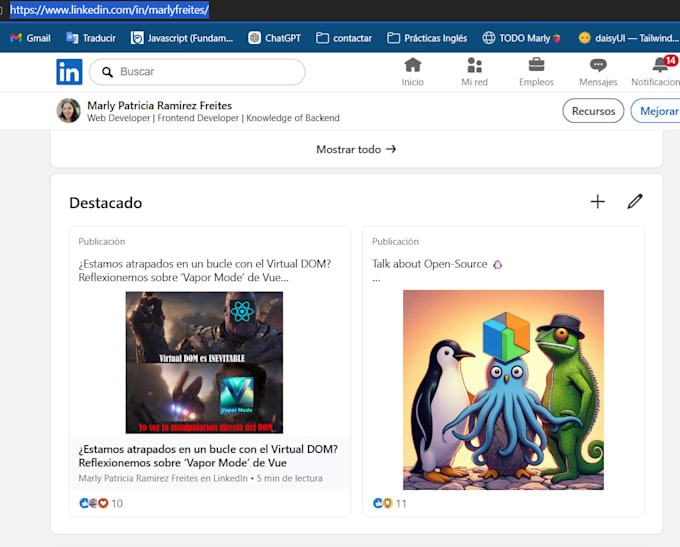Screen dimensions: 680x547
Task: Click in the Buscar search field
Action: (x=197, y=72)
